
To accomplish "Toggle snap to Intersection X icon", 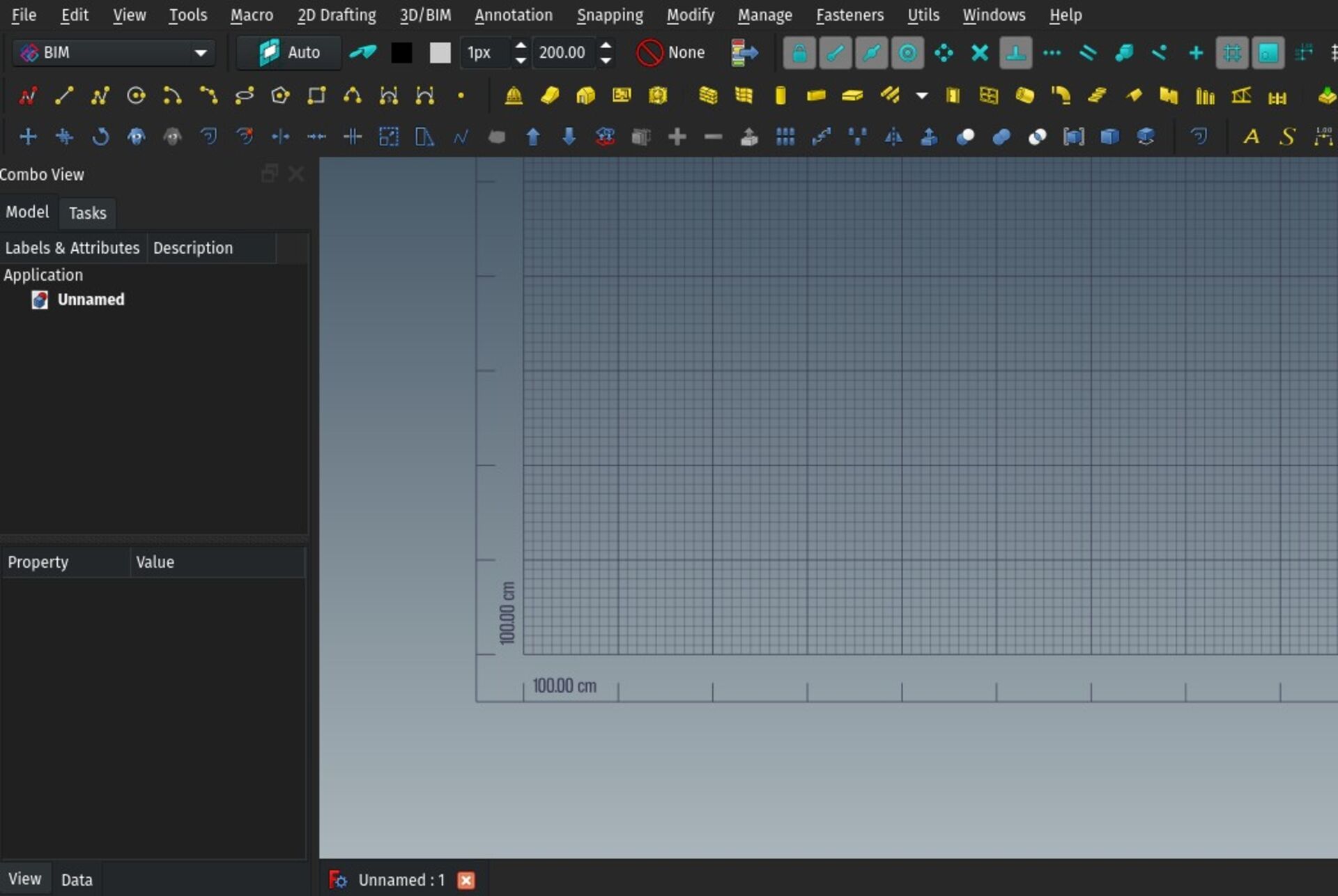I will [x=980, y=52].
